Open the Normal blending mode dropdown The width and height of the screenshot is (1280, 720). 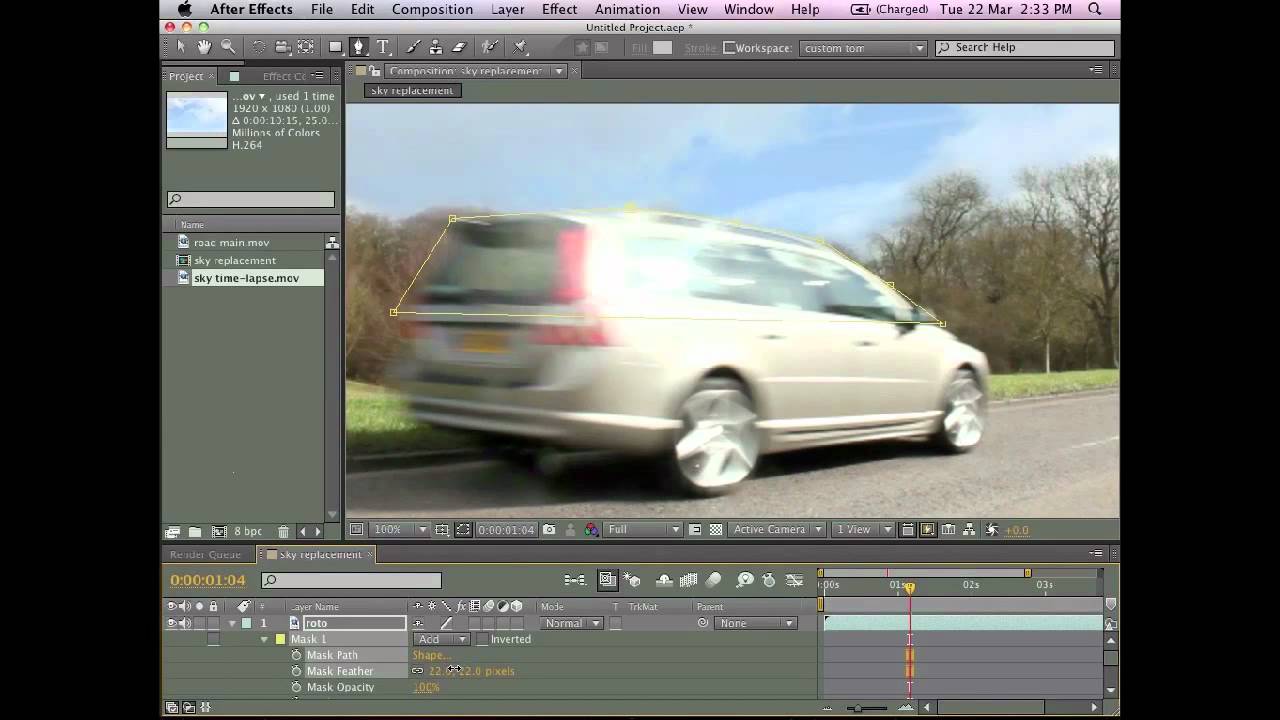[572, 623]
